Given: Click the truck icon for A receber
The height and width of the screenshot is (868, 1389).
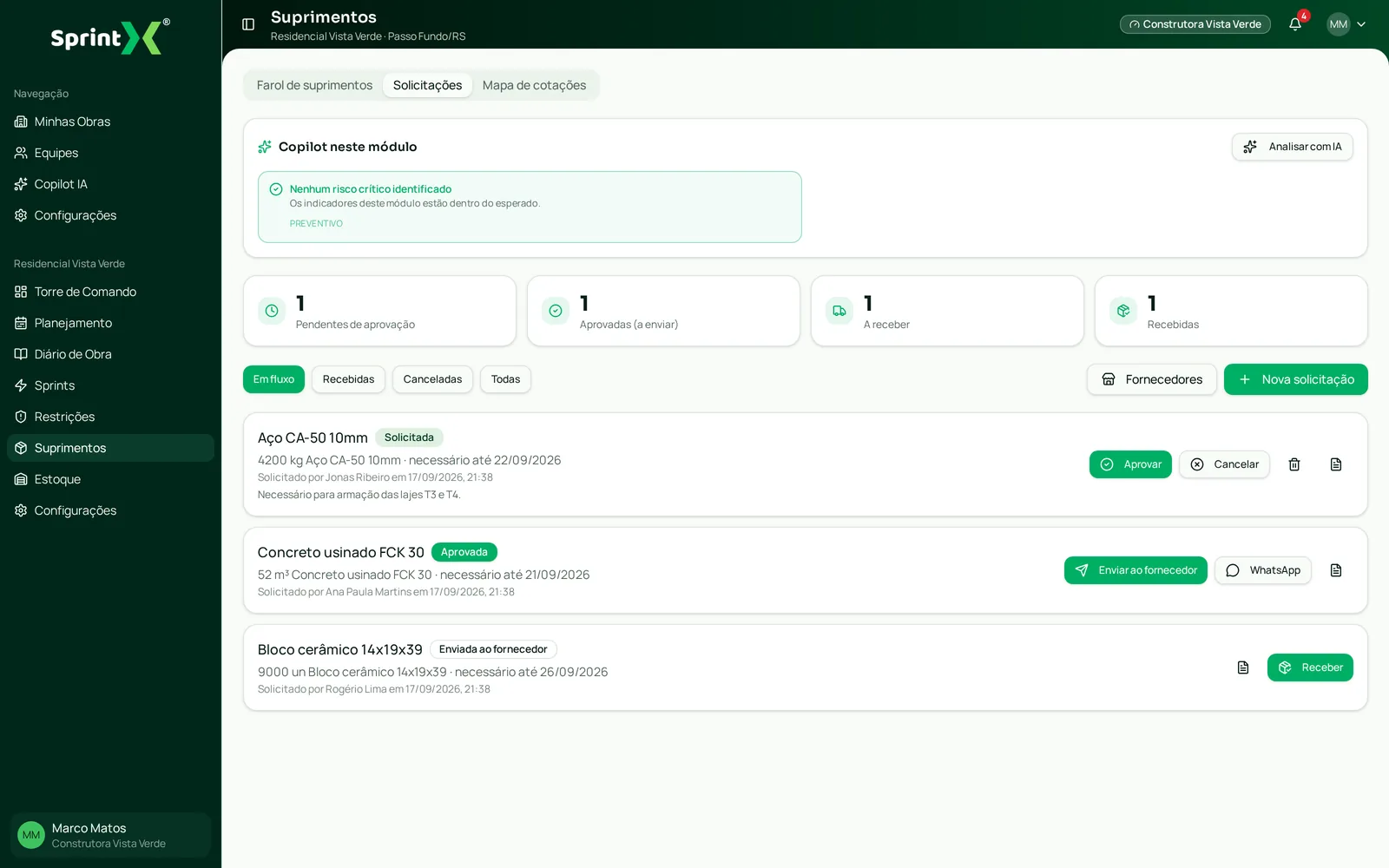Looking at the screenshot, I should pyautogui.click(x=839, y=311).
